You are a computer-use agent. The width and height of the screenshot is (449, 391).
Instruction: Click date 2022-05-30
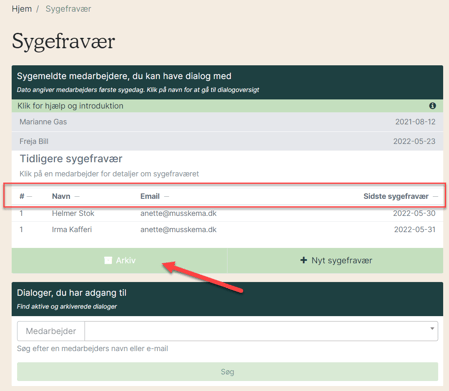tap(414, 213)
